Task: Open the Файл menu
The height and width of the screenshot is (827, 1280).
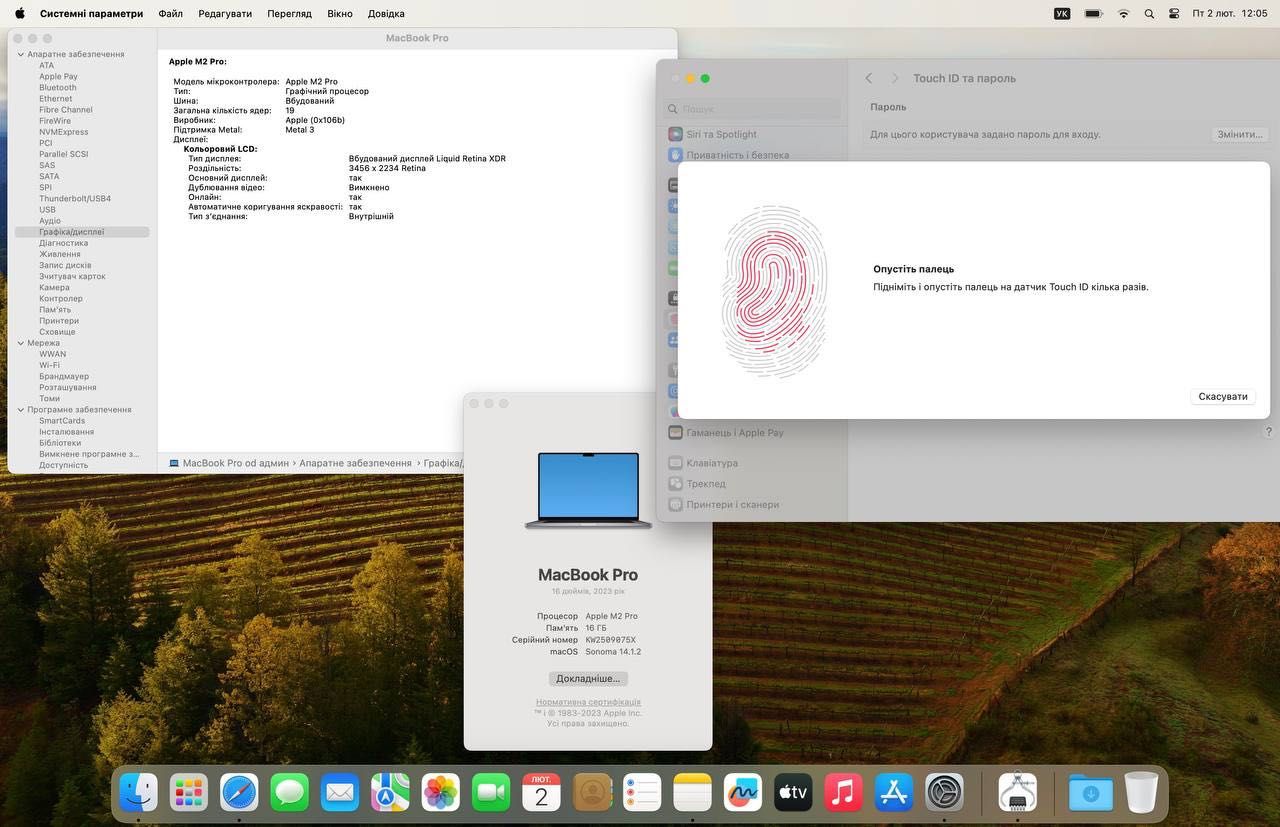Action: tap(170, 13)
